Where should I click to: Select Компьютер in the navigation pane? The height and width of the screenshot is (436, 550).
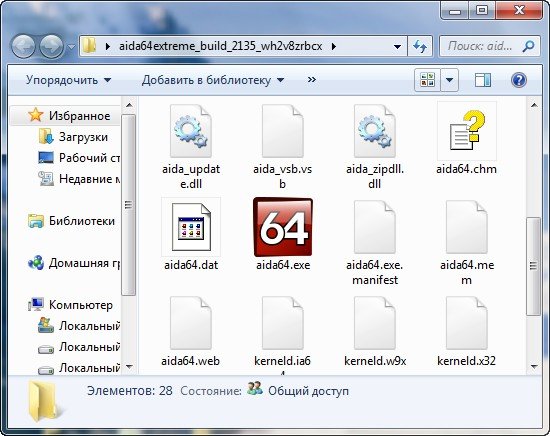(81, 305)
